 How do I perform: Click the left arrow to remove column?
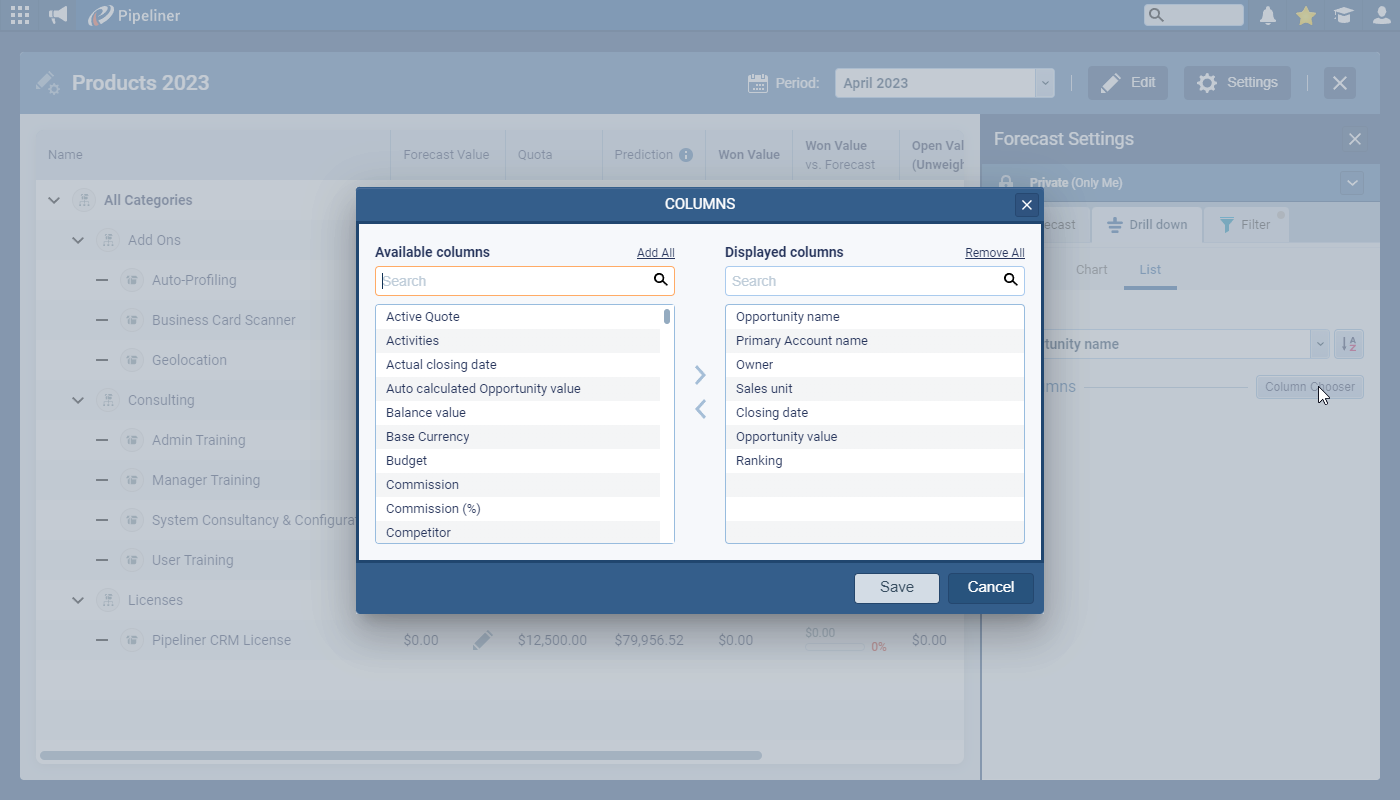(700, 409)
